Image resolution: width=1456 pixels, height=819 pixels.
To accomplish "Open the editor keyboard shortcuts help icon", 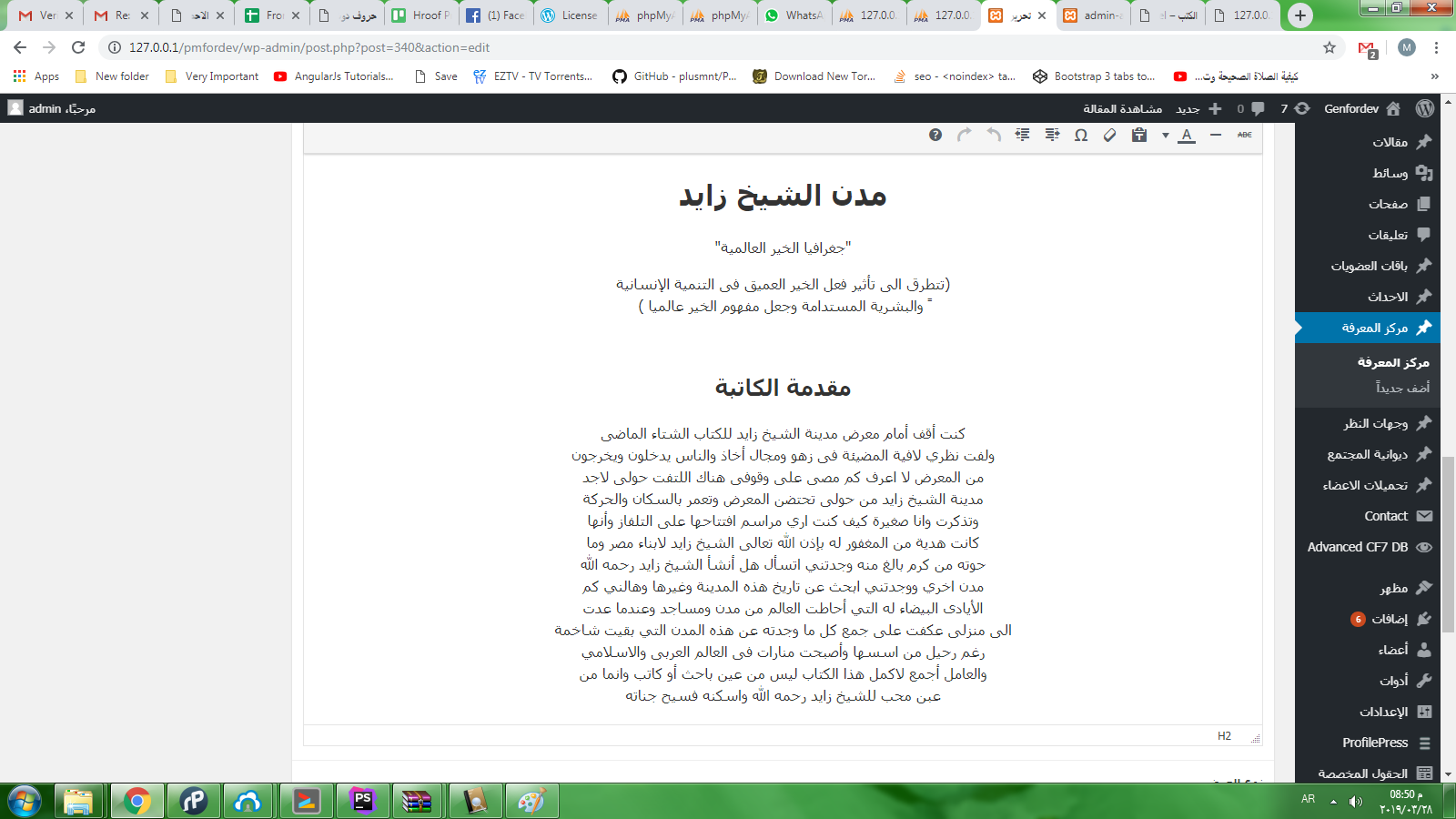I will coord(935,135).
